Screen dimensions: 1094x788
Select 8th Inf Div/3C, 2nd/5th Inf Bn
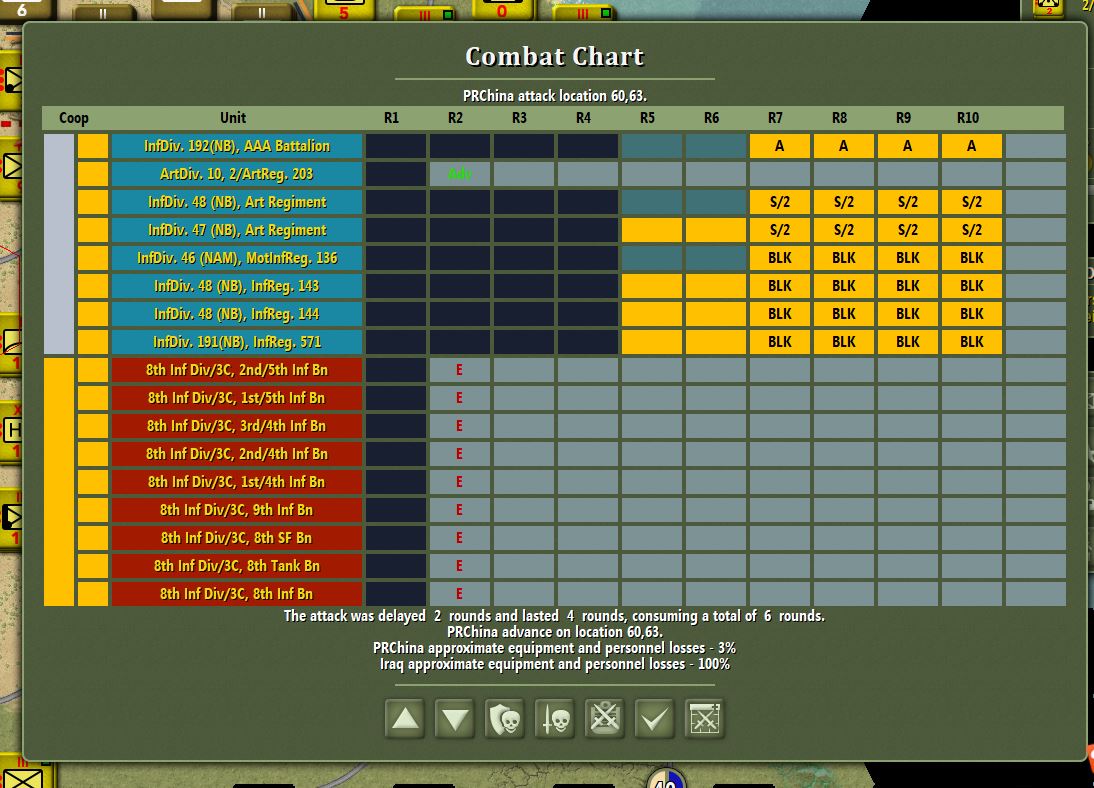pos(237,370)
